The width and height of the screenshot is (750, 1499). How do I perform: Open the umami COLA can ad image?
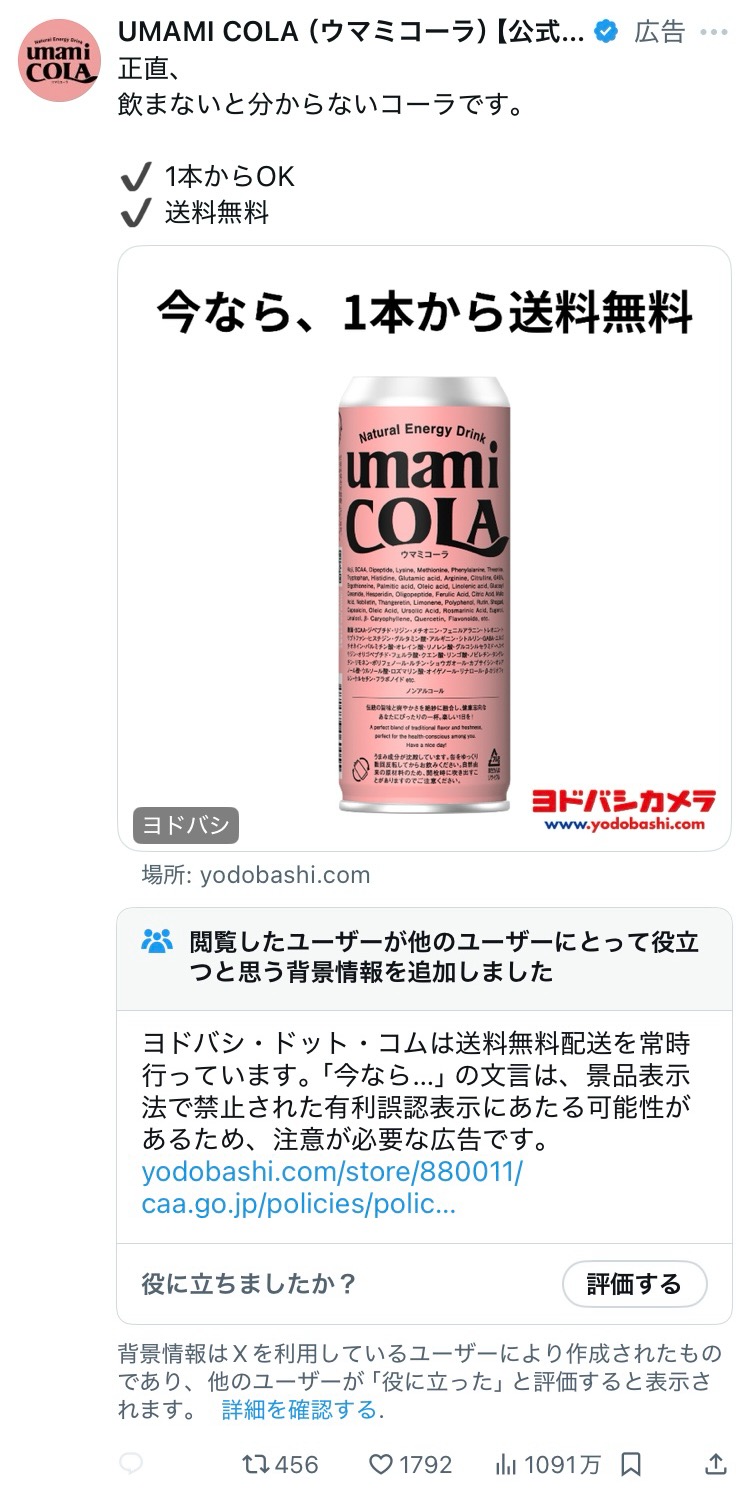click(x=424, y=548)
